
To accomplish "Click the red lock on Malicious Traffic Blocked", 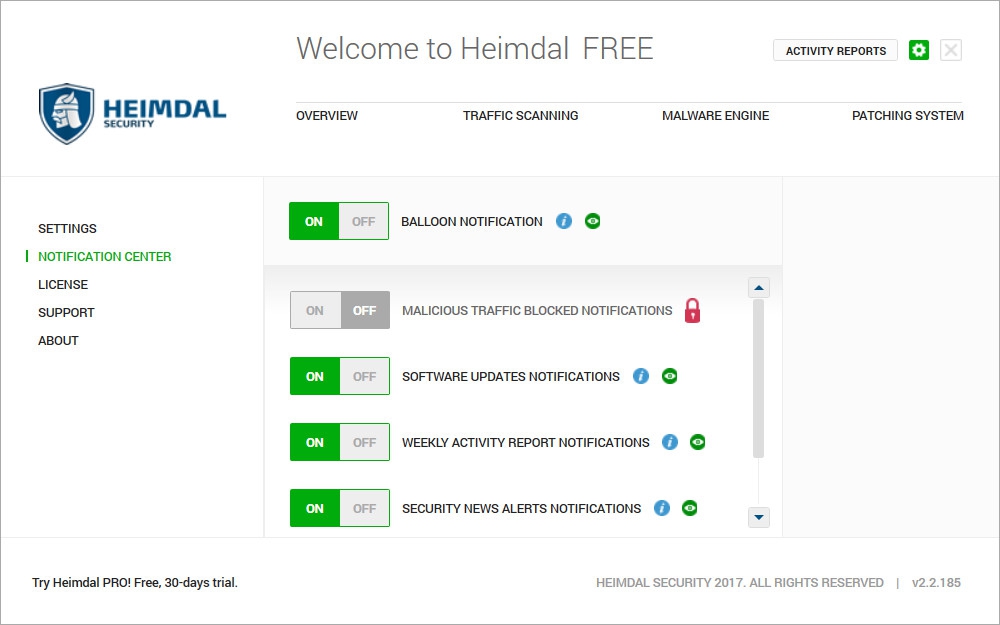I will click(x=693, y=311).
